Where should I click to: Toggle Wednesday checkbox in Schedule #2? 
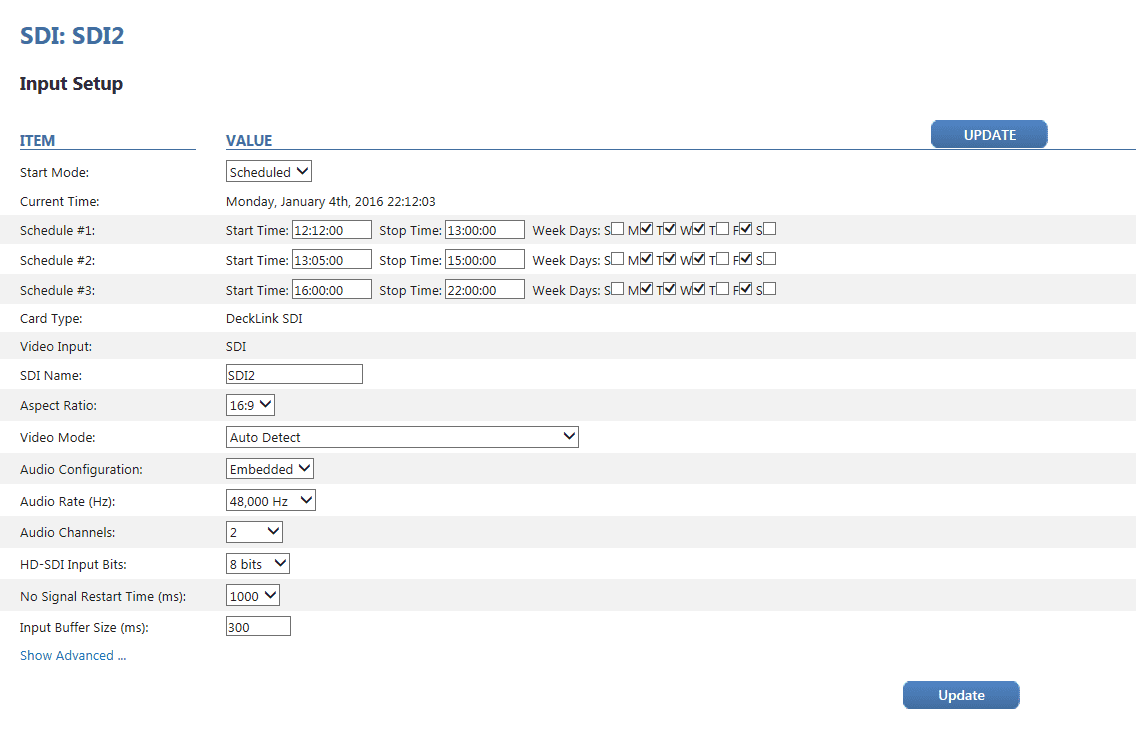pyautogui.click(x=698, y=259)
